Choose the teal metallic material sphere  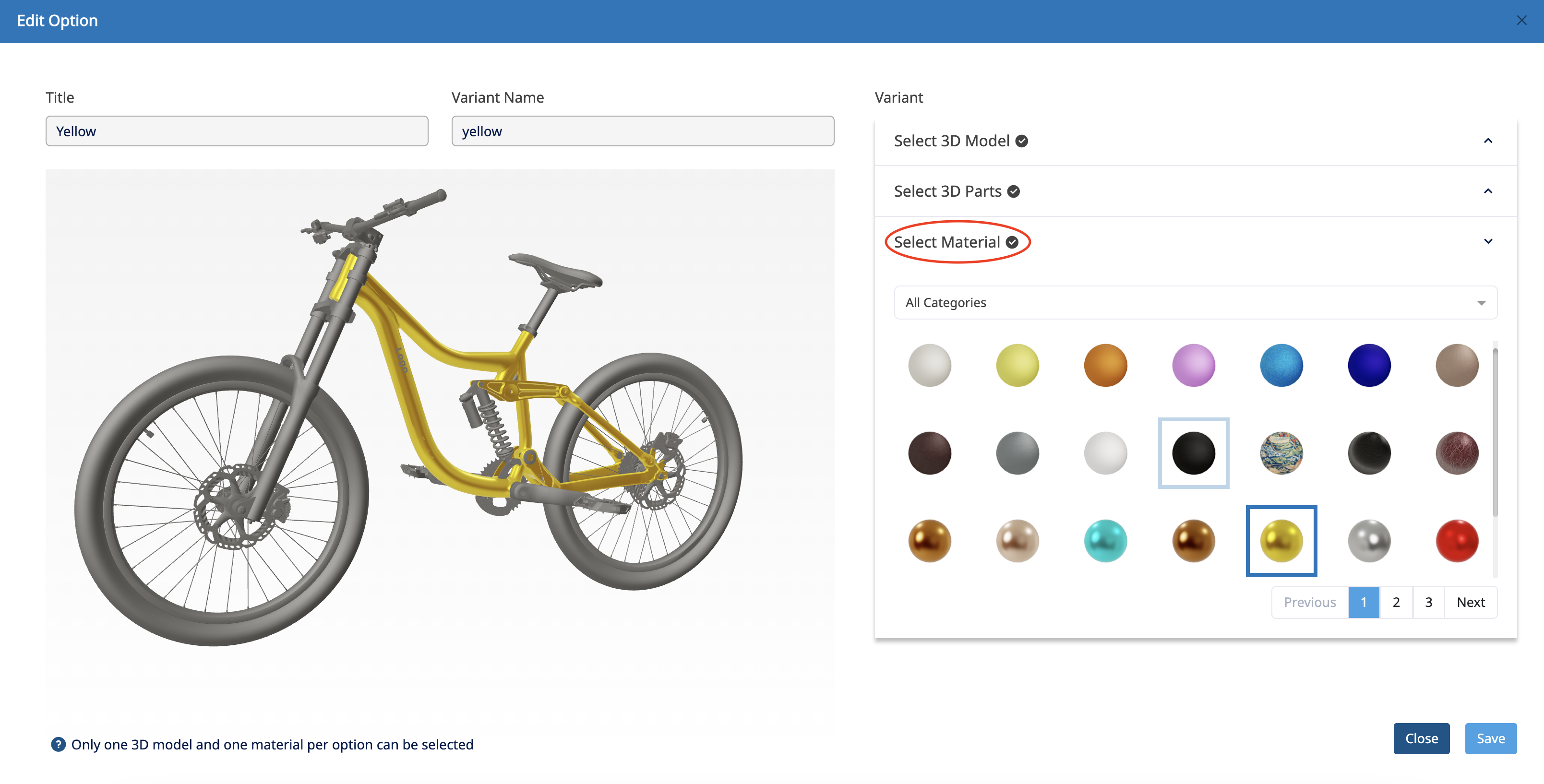1105,541
